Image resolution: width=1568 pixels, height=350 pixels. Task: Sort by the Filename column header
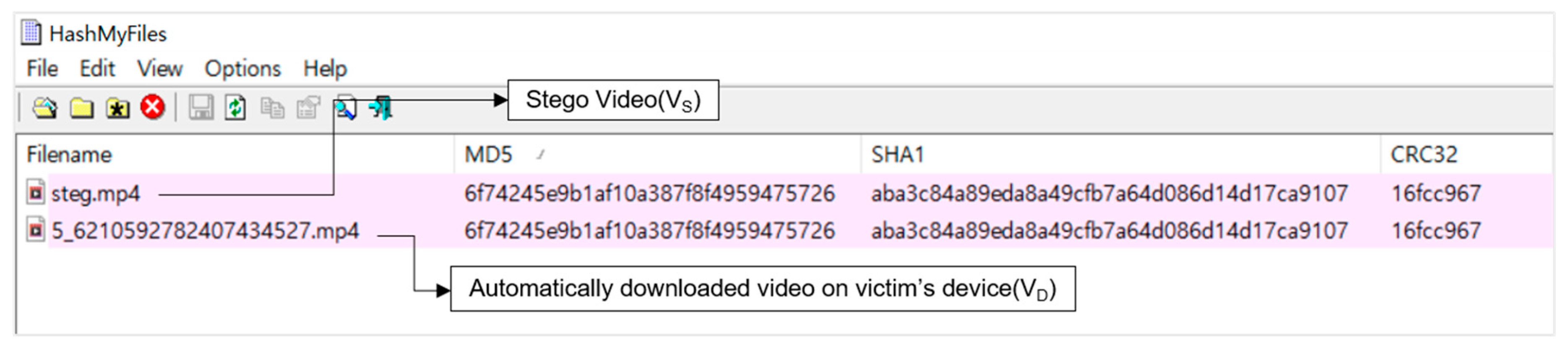[x=69, y=155]
